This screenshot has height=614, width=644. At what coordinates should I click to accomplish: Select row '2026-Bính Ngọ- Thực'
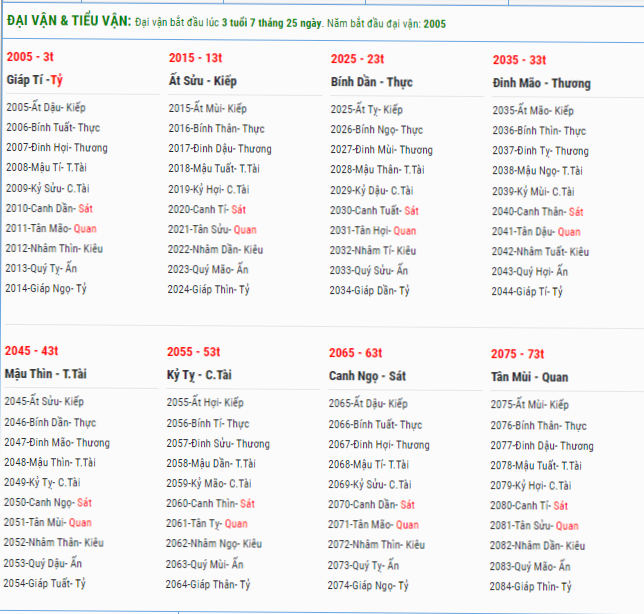click(x=377, y=130)
